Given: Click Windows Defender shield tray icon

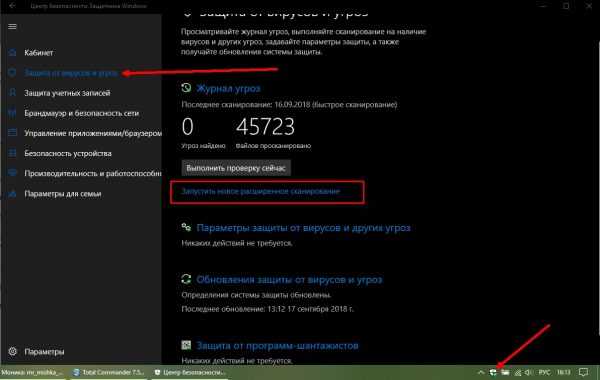Looking at the screenshot, I should 493,372.
